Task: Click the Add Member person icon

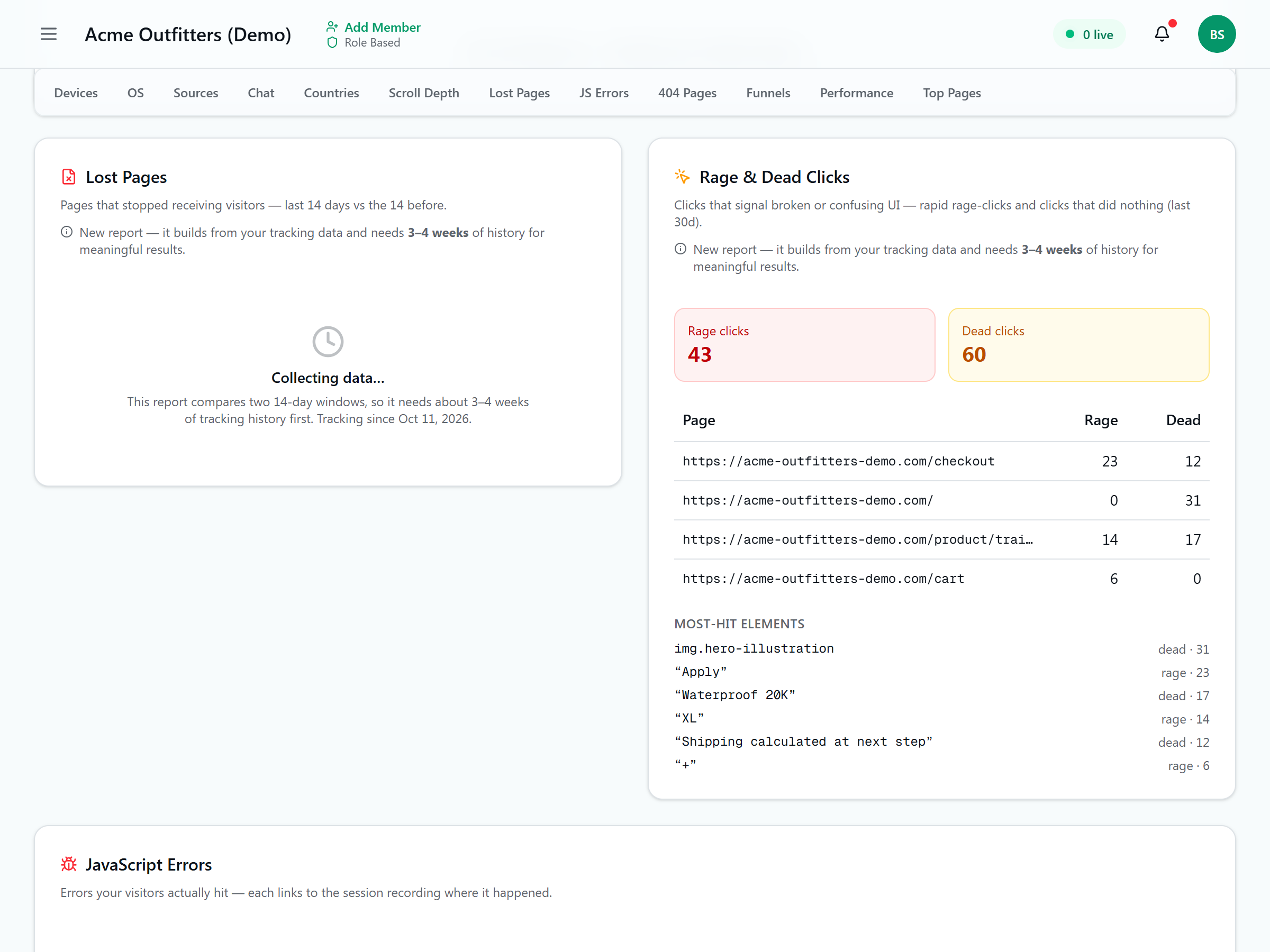Action: coord(332,27)
